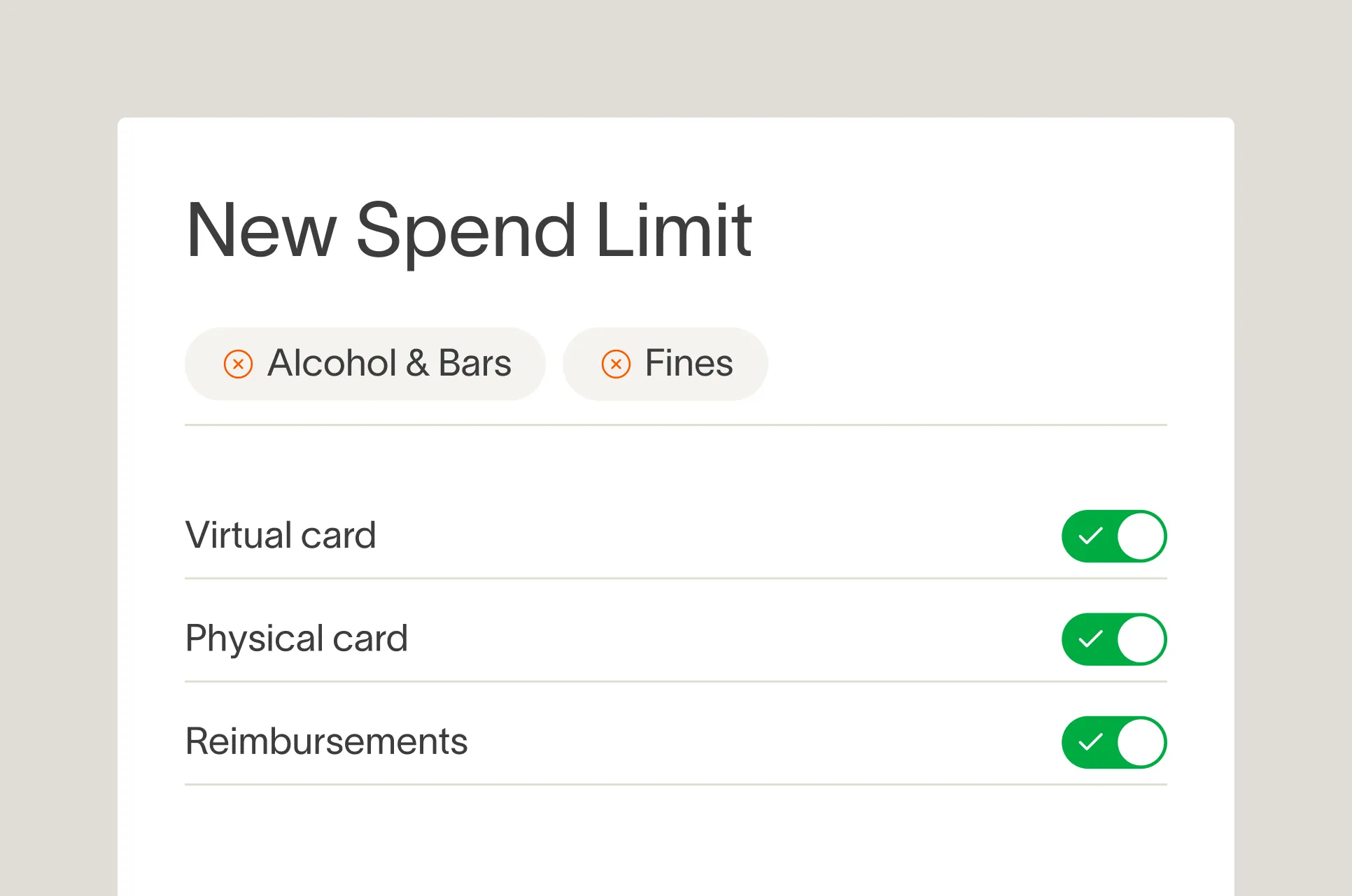Viewport: 1352px width, 896px height.
Task: Select the Fines chip label
Action: click(x=689, y=363)
